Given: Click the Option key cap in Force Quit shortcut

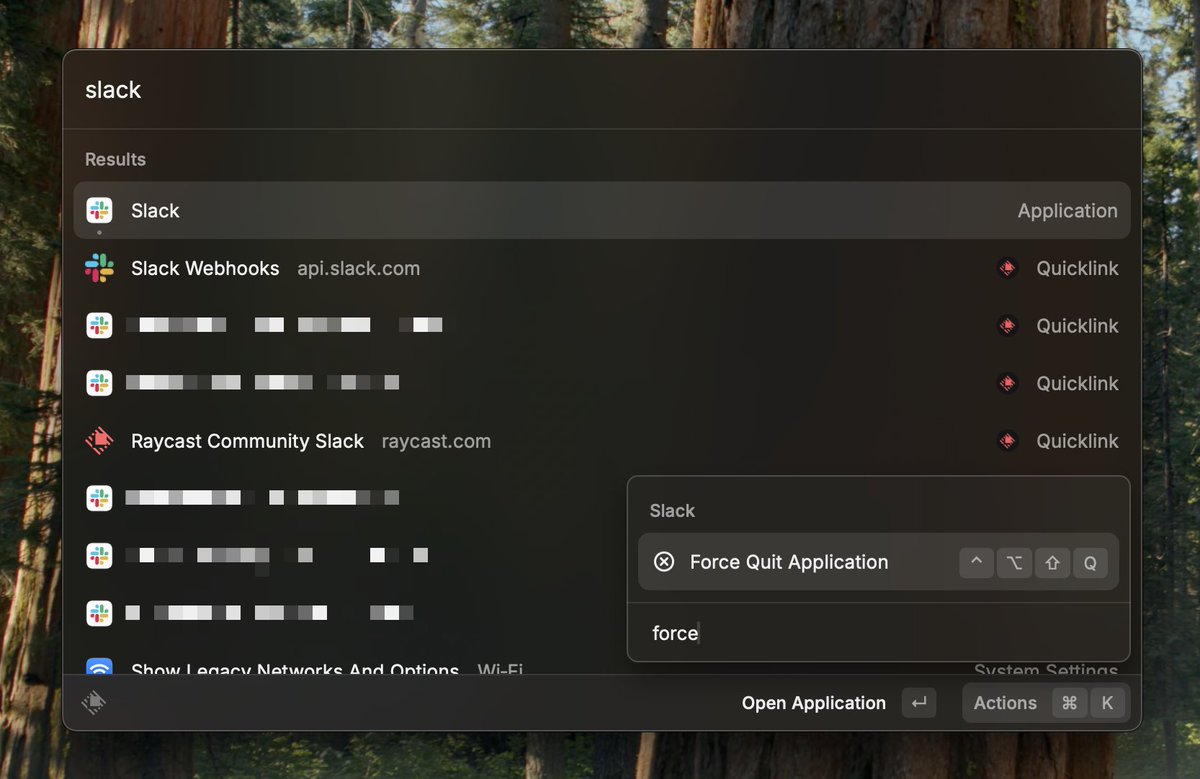Looking at the screenshot, I should click(1014, 562).
